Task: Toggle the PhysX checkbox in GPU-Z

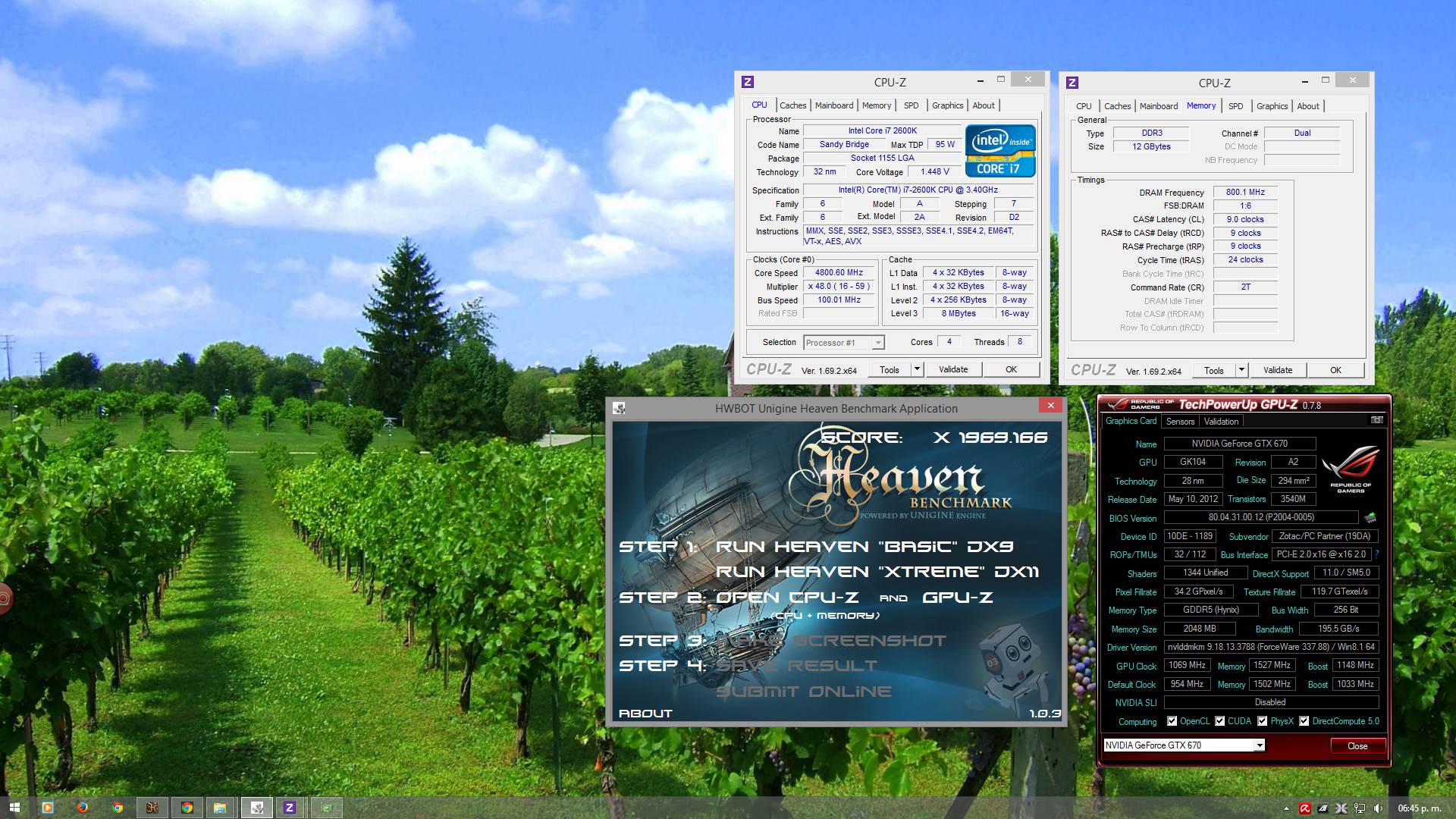Action: click(x=1263, y=721)
